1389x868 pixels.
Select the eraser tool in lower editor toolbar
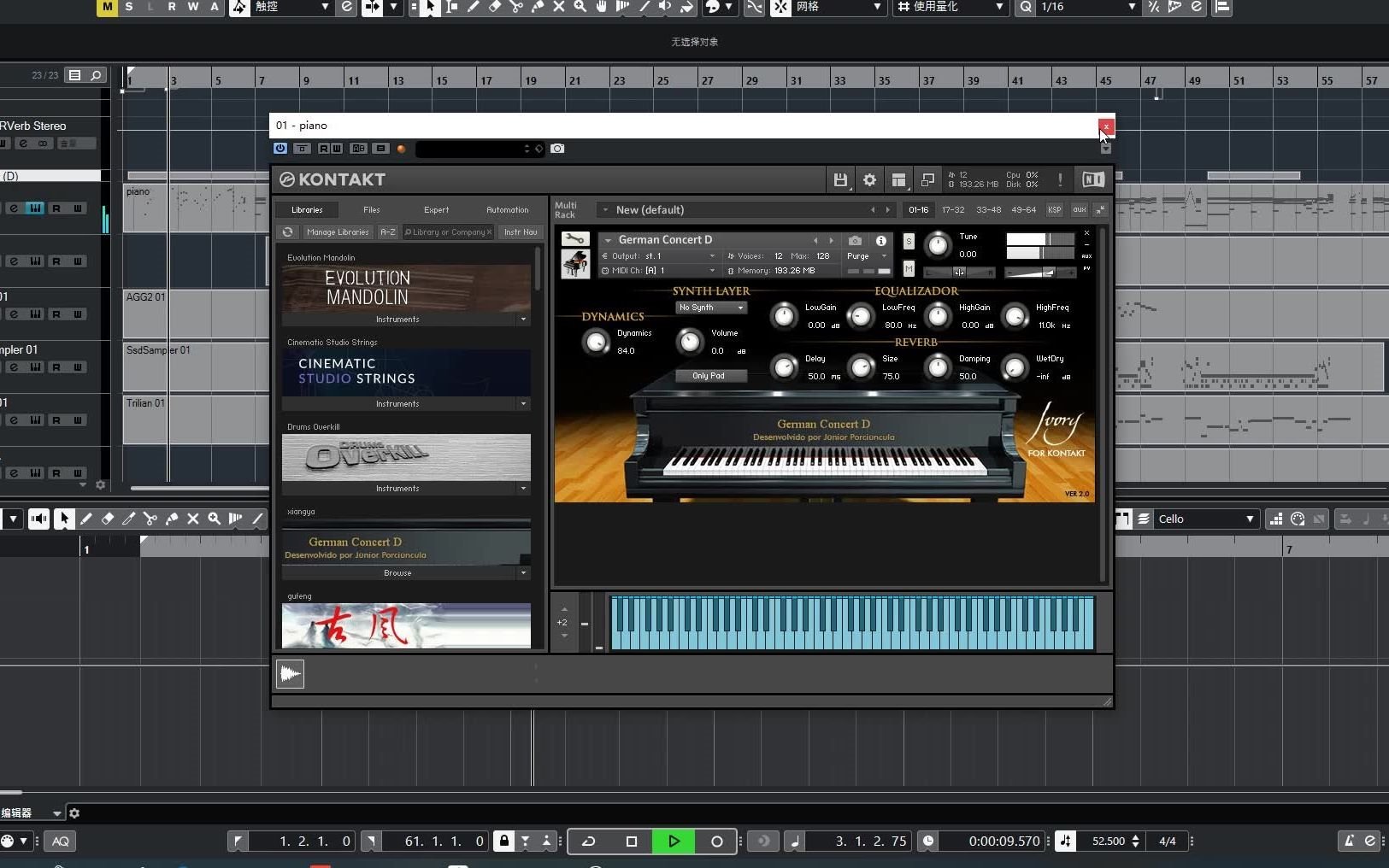108,519
